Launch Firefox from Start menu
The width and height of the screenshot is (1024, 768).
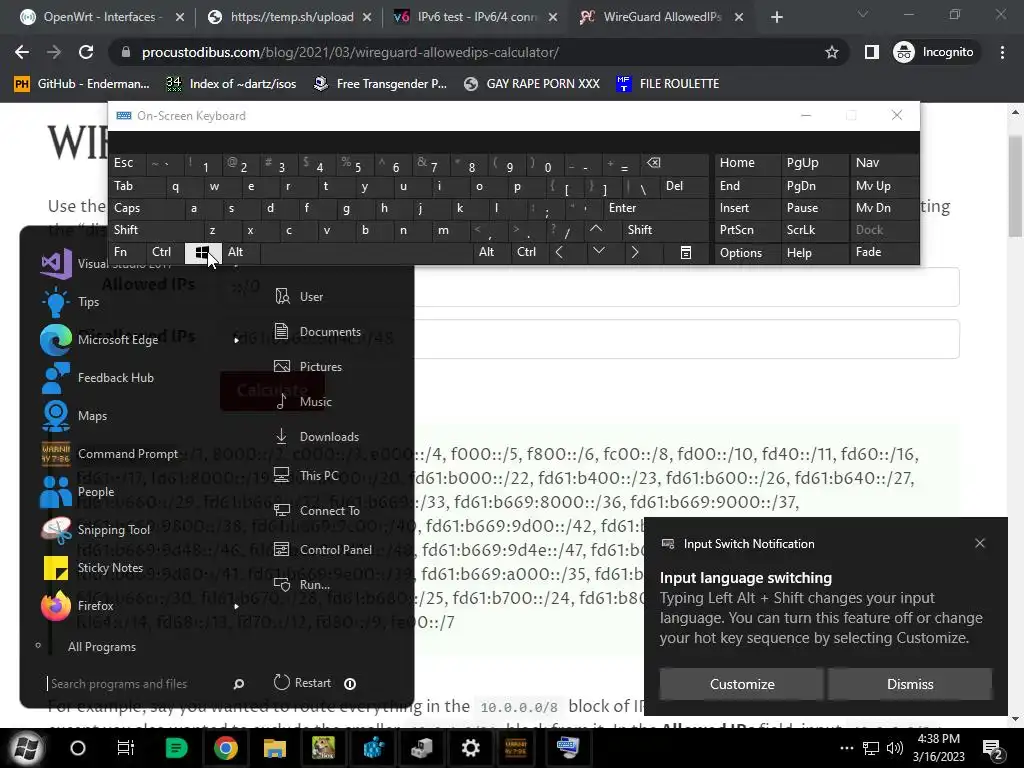click(77, 605)
